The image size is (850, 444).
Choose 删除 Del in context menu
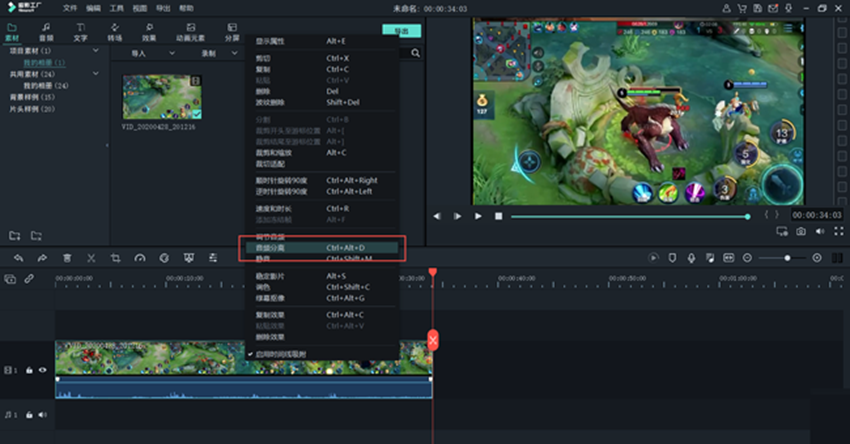point(322,91)
